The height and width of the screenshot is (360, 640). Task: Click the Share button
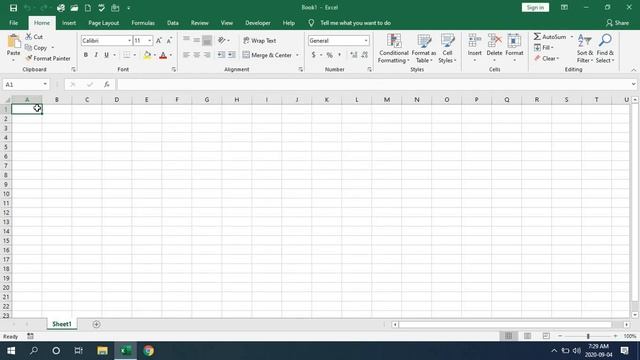[617, 23]
